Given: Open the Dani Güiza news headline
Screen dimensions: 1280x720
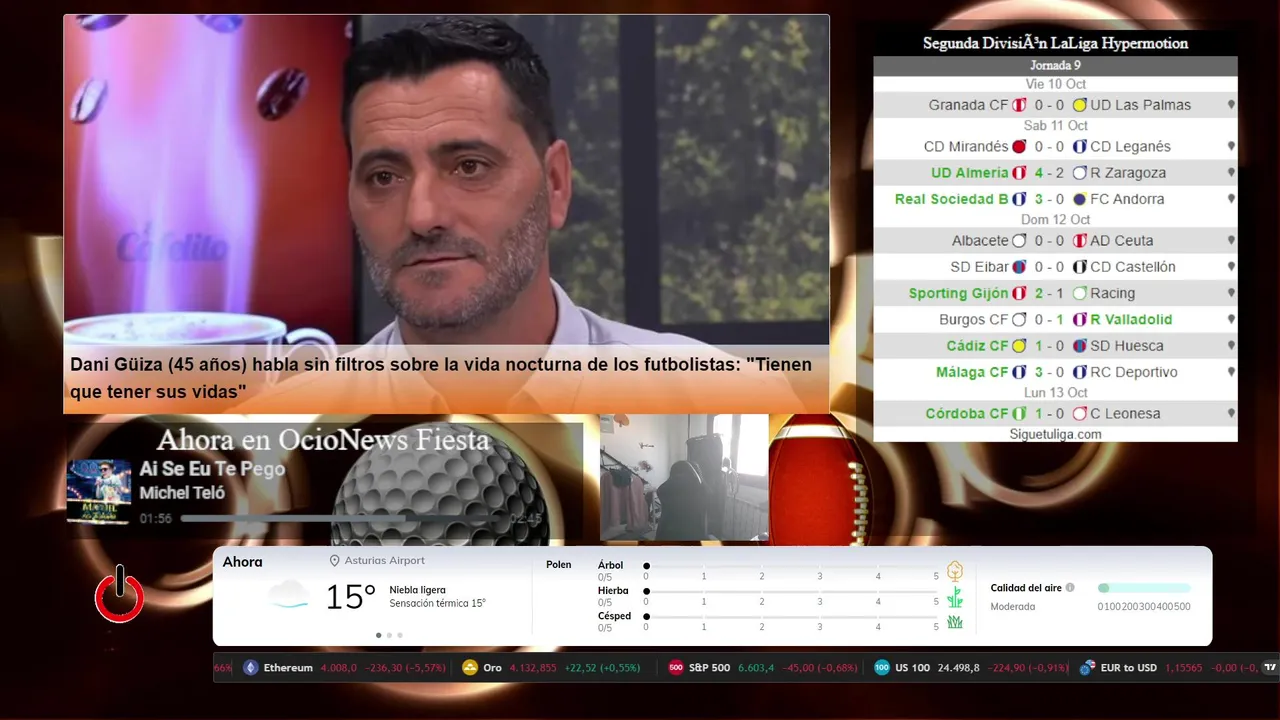Looking at the screenshot, I should 441,378.
